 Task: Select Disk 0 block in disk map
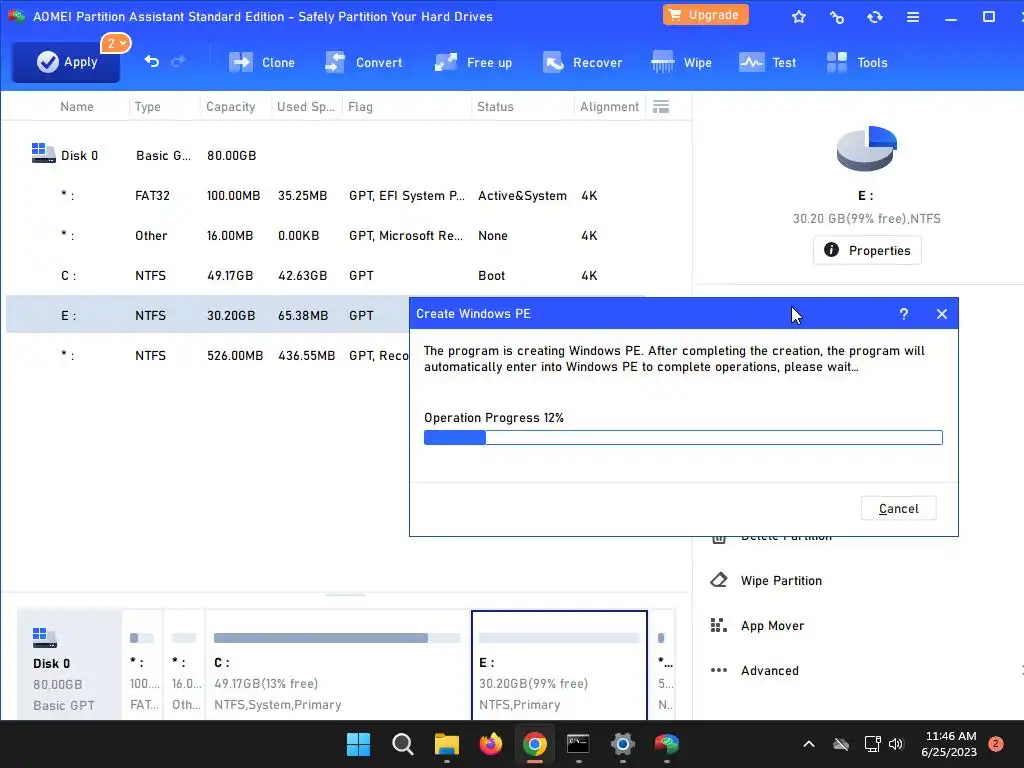point(69,665)
